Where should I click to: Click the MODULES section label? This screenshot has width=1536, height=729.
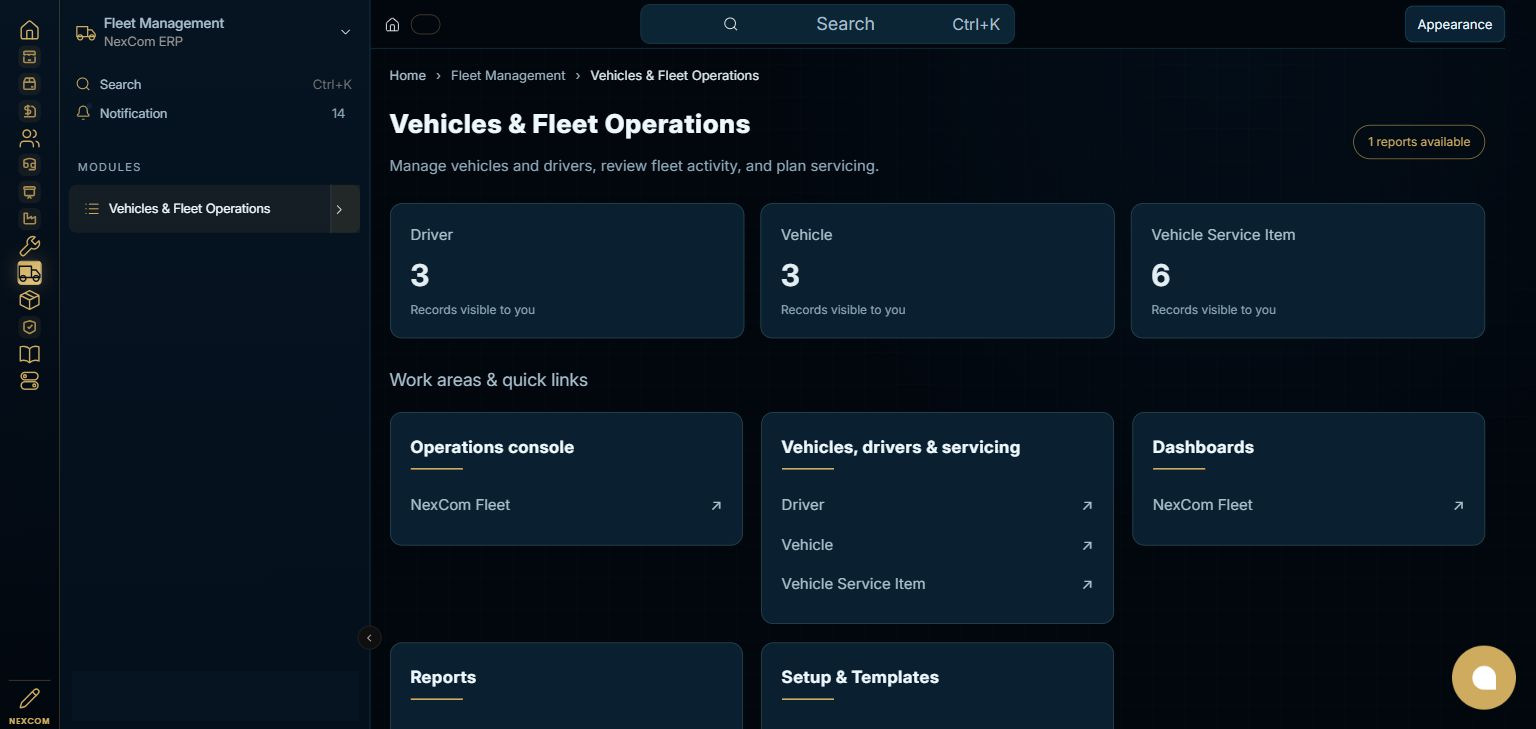click(x=109, y=167)
